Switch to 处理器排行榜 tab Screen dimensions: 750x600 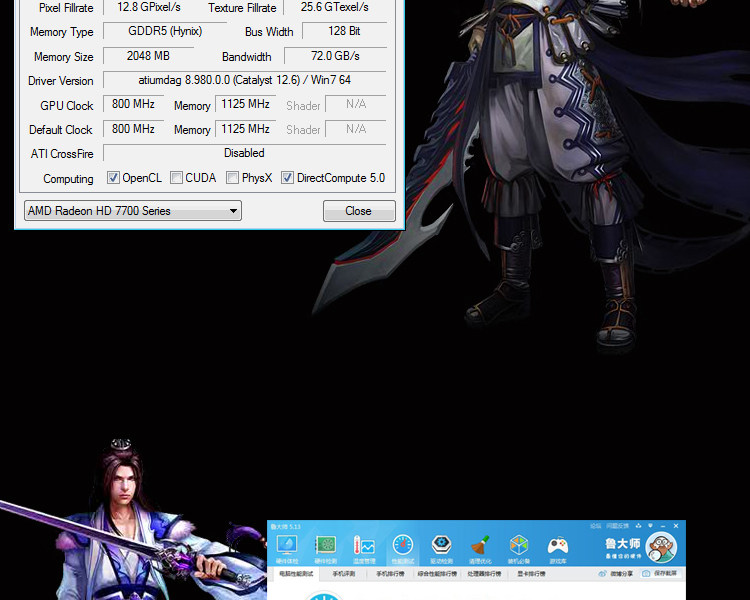[x=484, y=573]
